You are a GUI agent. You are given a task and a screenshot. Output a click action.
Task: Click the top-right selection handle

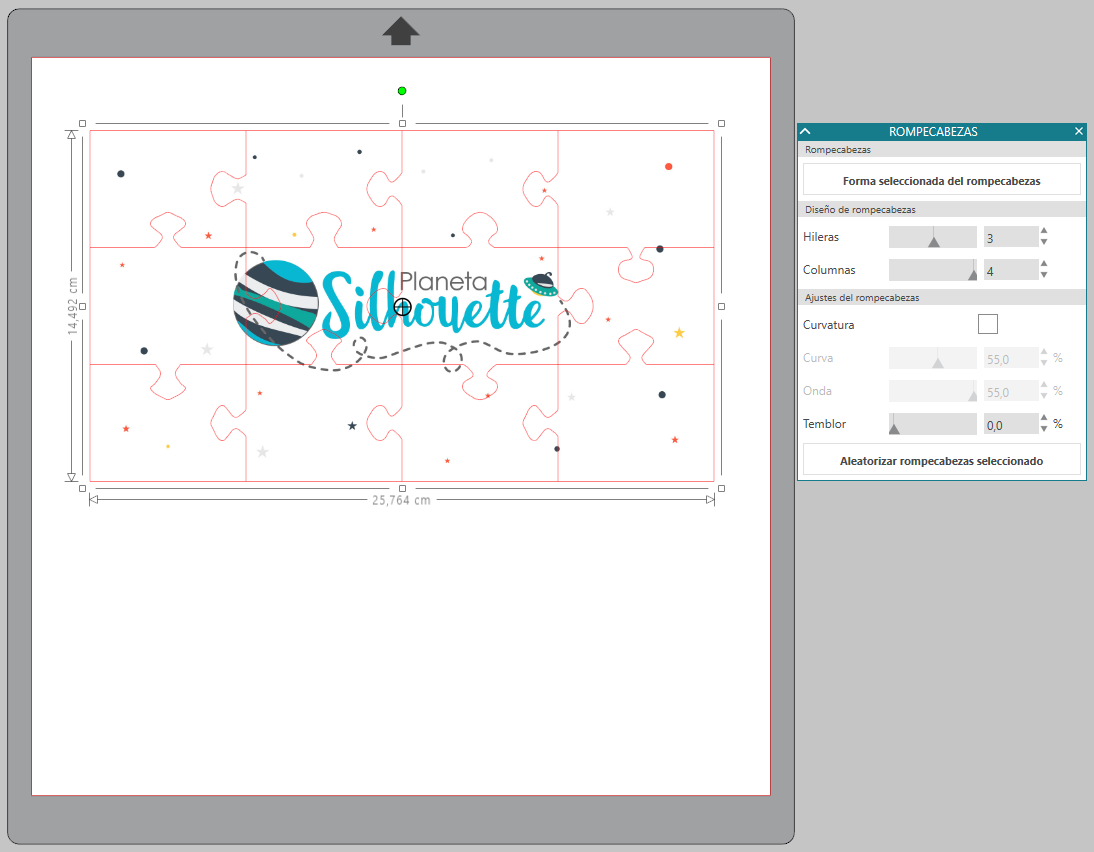point(721,124)
